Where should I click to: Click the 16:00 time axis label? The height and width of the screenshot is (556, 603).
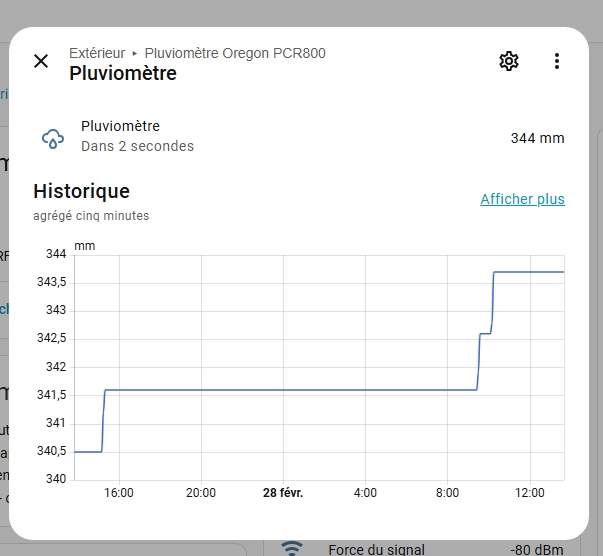[119, 493]
